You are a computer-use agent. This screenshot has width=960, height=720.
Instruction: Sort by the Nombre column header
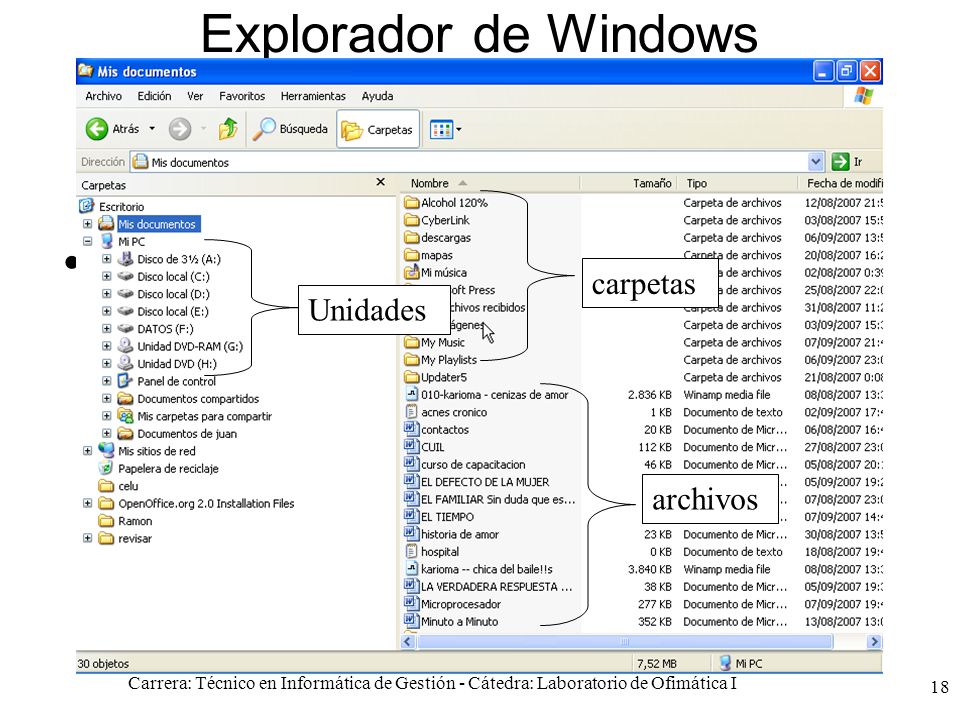[489, 183]
